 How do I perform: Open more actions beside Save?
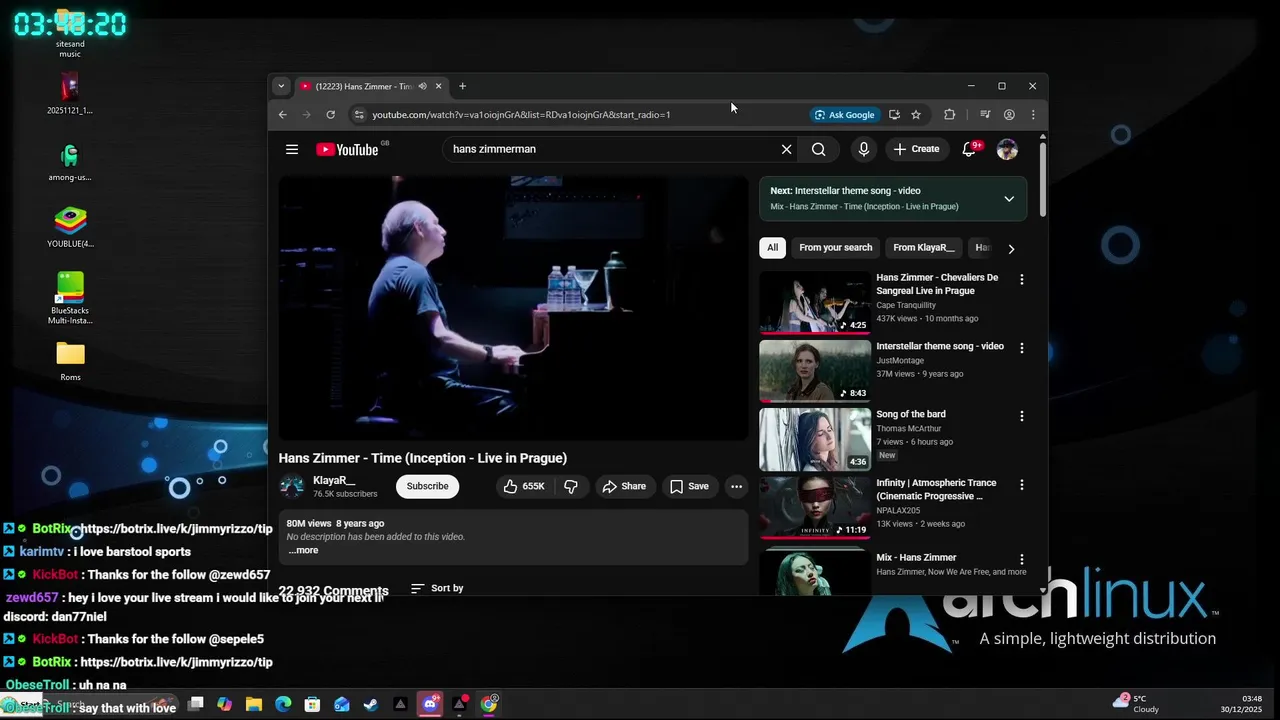736,486
